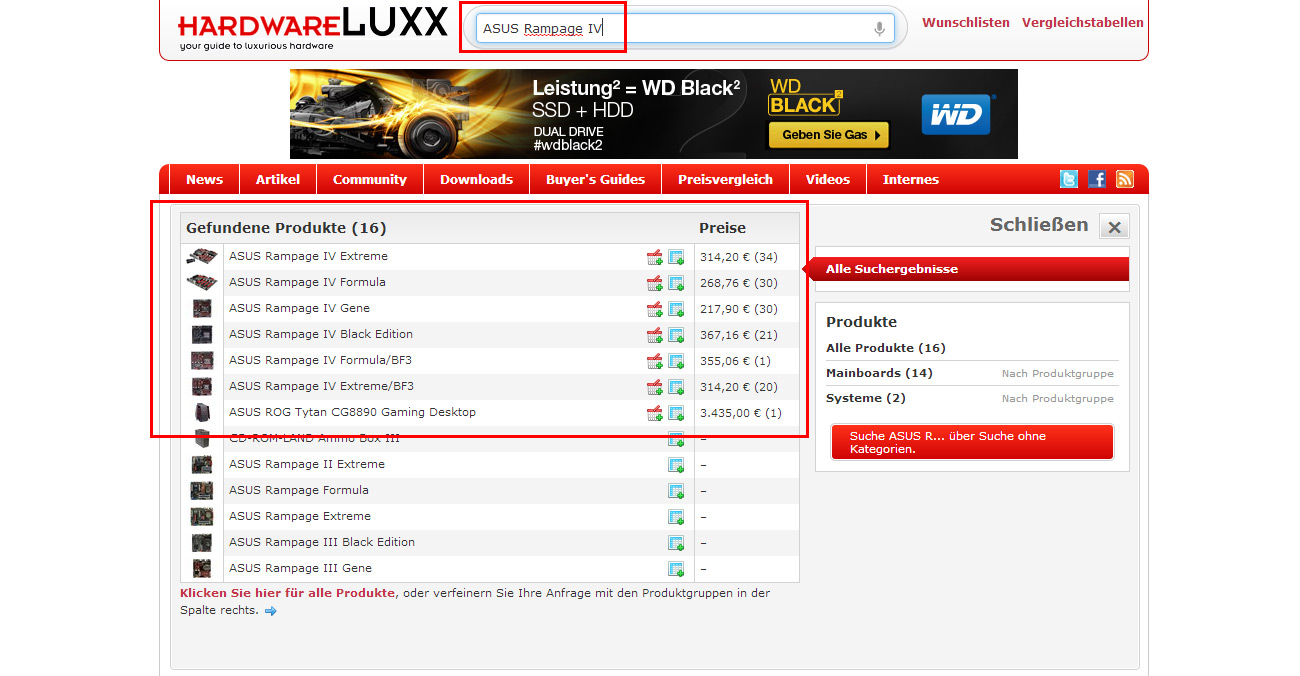Open the Community menu
Image resolution: width=1300 pixels, height=676 pixels.
coord(370,180)
